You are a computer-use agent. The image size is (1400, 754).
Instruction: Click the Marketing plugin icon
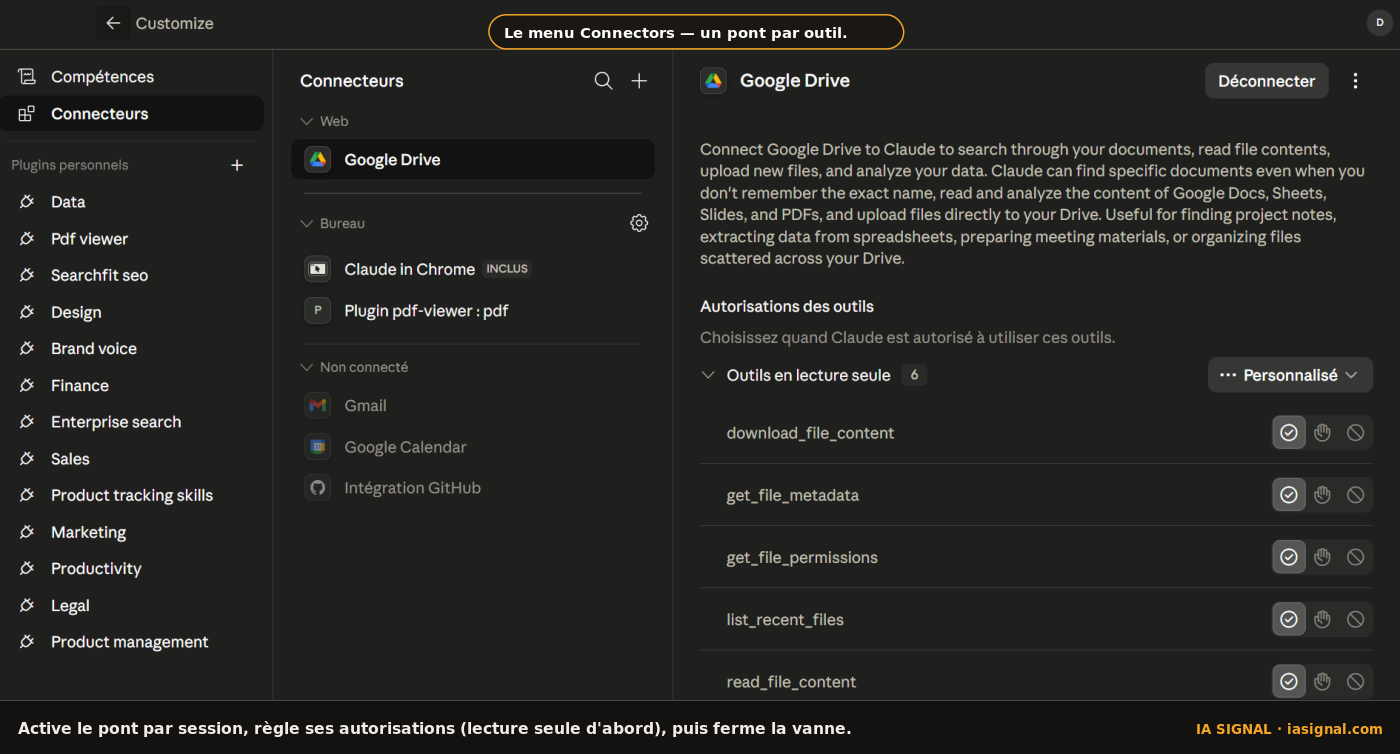(x=27, y=532)
